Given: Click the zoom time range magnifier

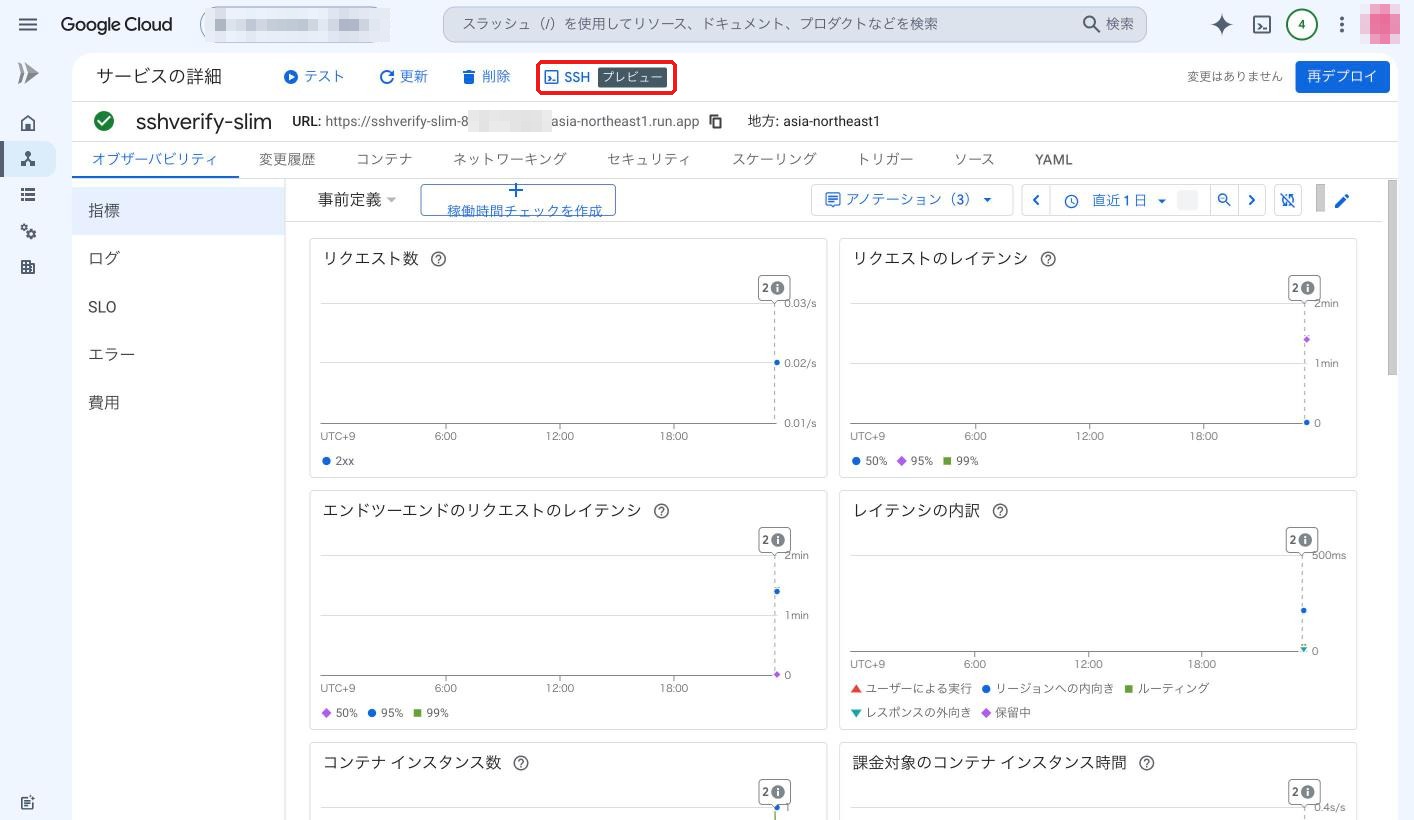Looking at the screenshot, I should [x=1223, y=200].
